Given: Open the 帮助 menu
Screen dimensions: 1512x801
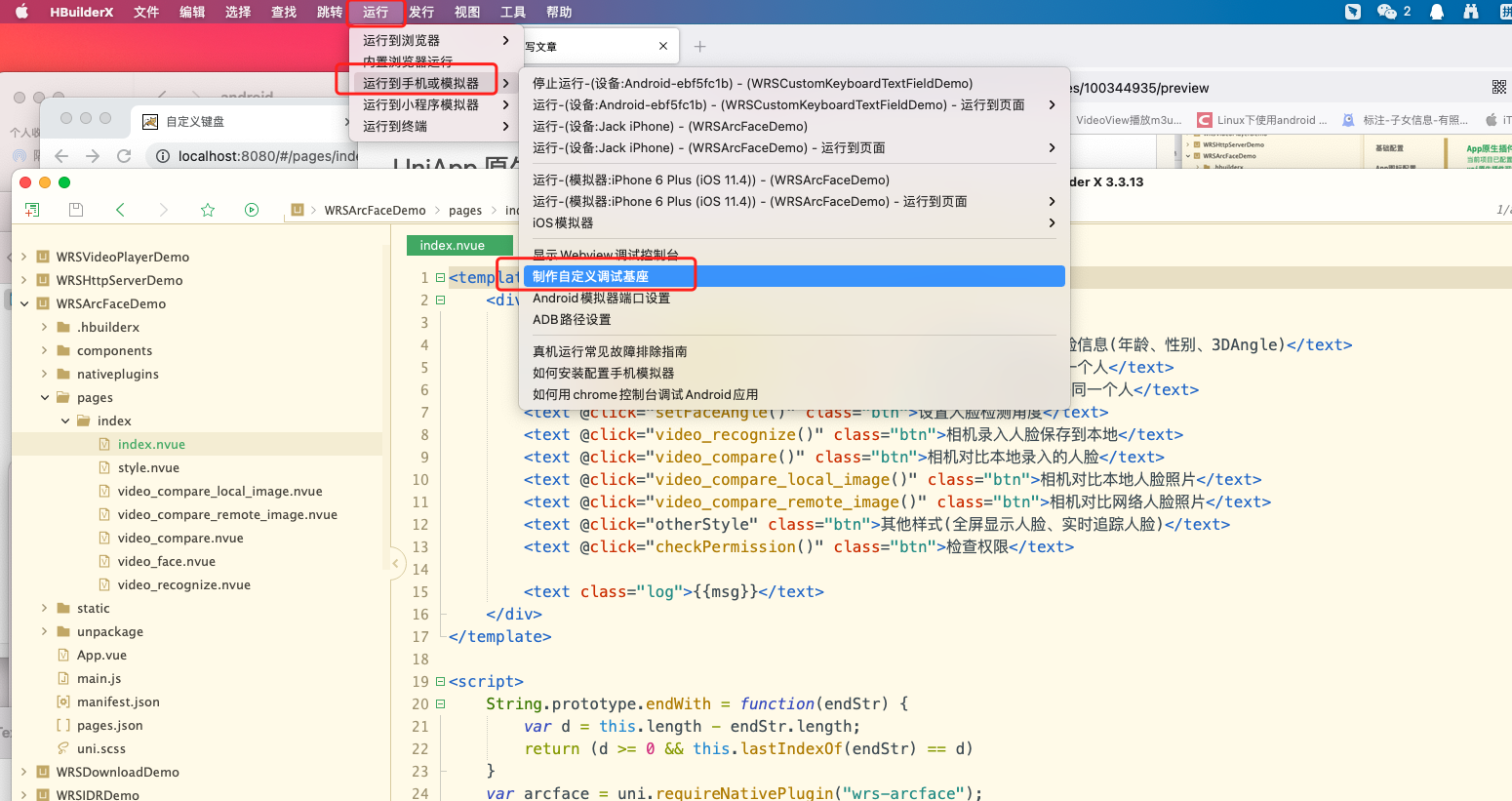Looking at the screenshot, I should (559, 12).
